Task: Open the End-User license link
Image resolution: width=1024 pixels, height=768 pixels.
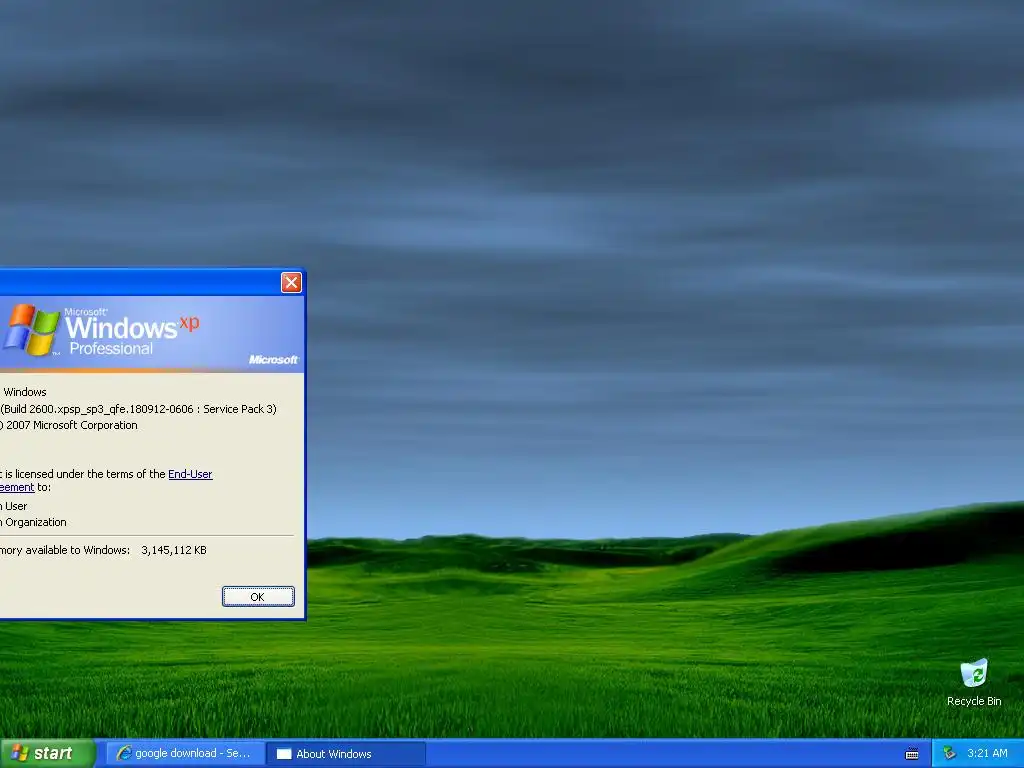Action: (190, 474)
